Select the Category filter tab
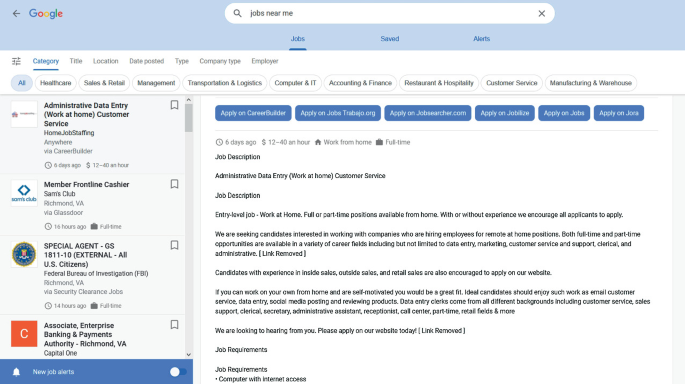 coord(45,61)
